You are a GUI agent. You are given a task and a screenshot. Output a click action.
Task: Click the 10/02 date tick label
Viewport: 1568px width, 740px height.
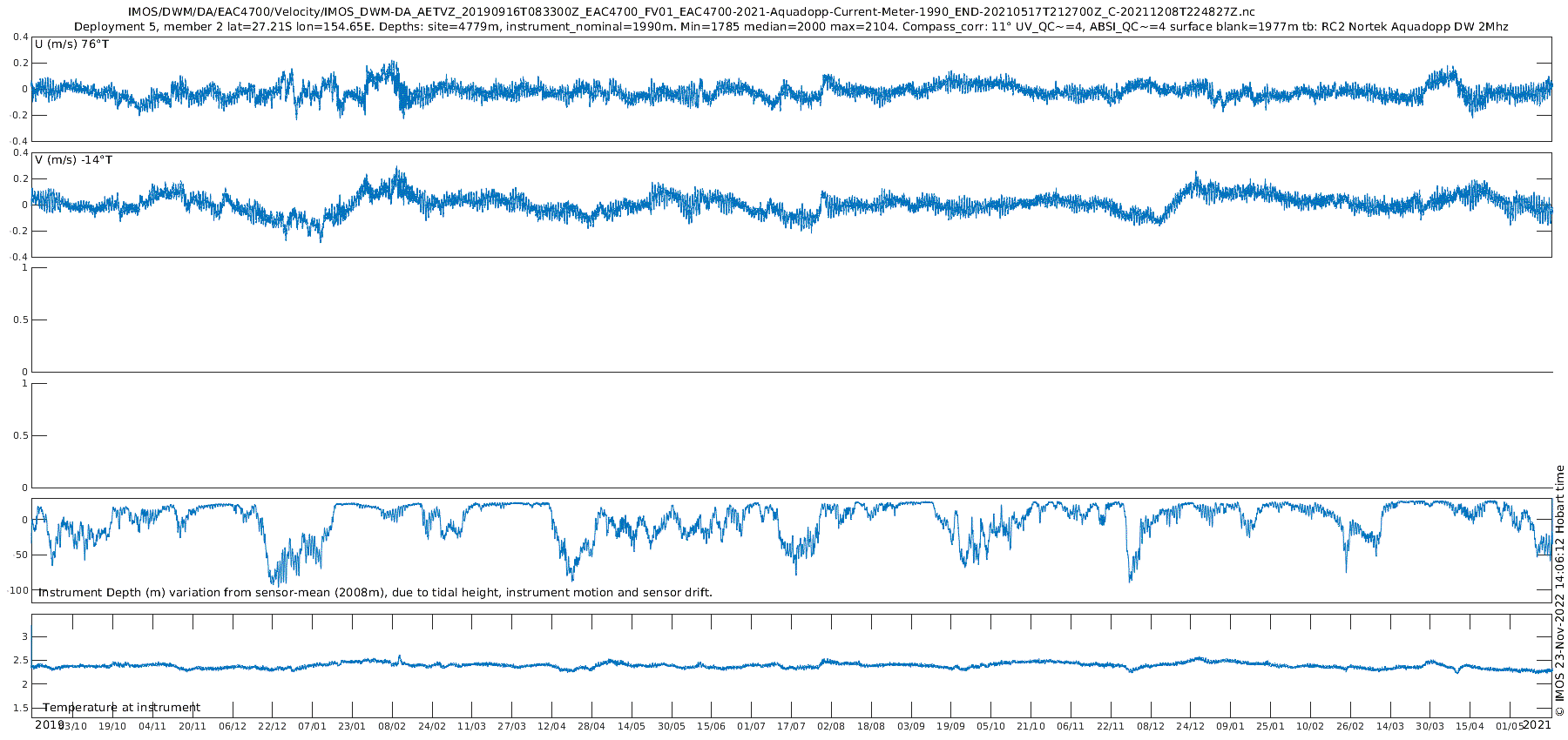[x=1310, y=726]
